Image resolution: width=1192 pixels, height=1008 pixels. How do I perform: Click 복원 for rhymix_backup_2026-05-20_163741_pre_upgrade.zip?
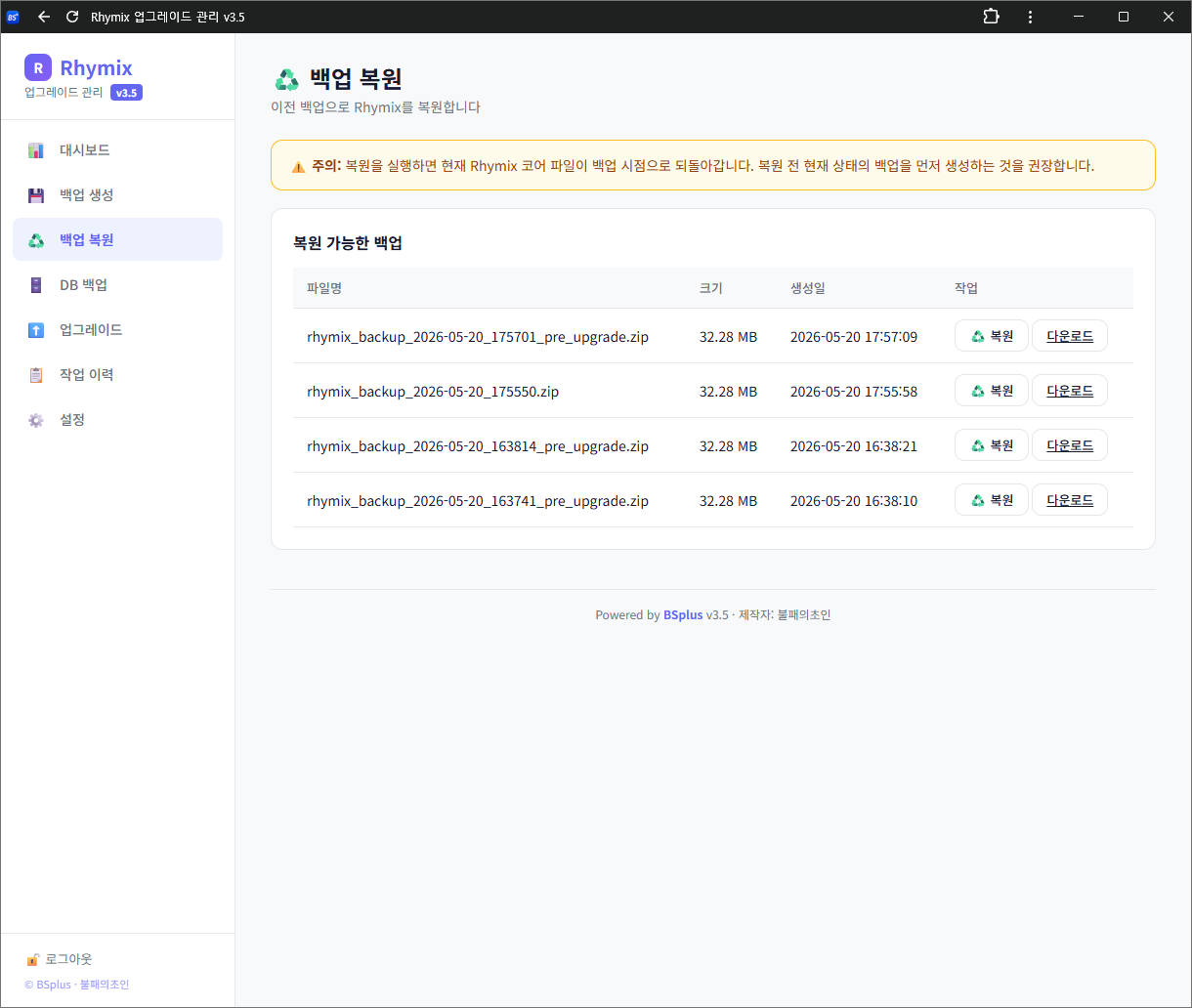(x=991, y=500)
